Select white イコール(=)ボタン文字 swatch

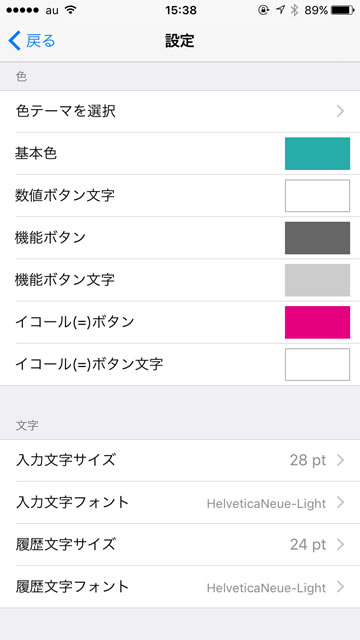click(317, 364)
